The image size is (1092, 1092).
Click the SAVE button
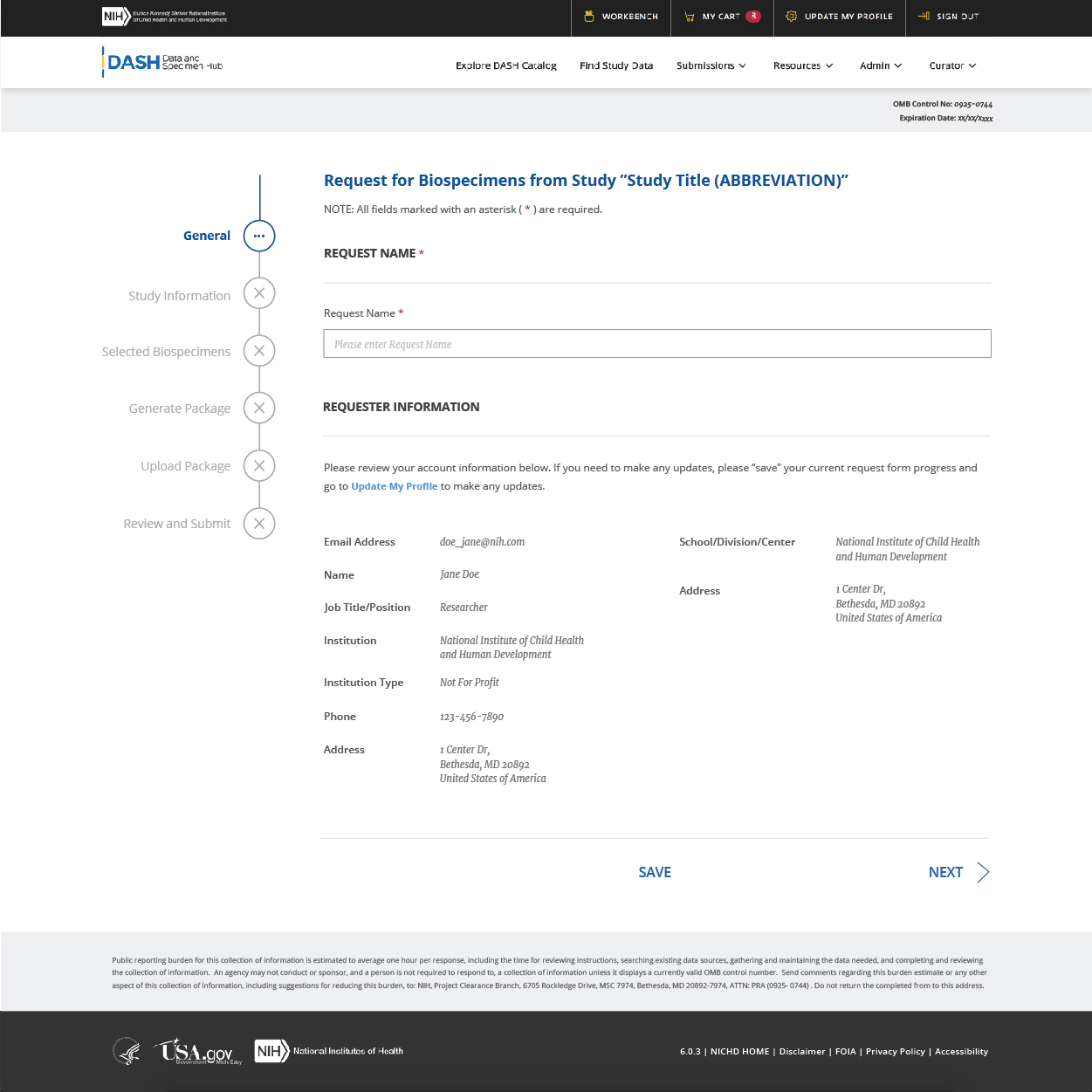(655, 872)
